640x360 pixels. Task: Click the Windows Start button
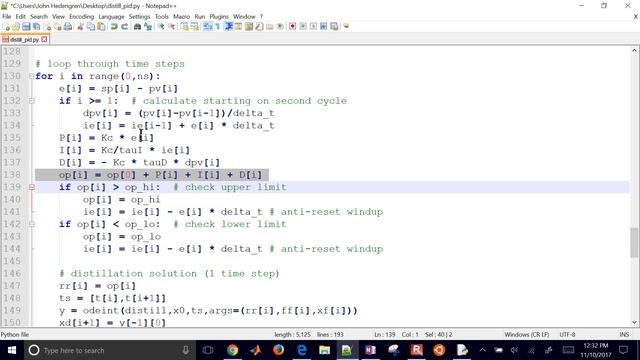pos(11,350)
